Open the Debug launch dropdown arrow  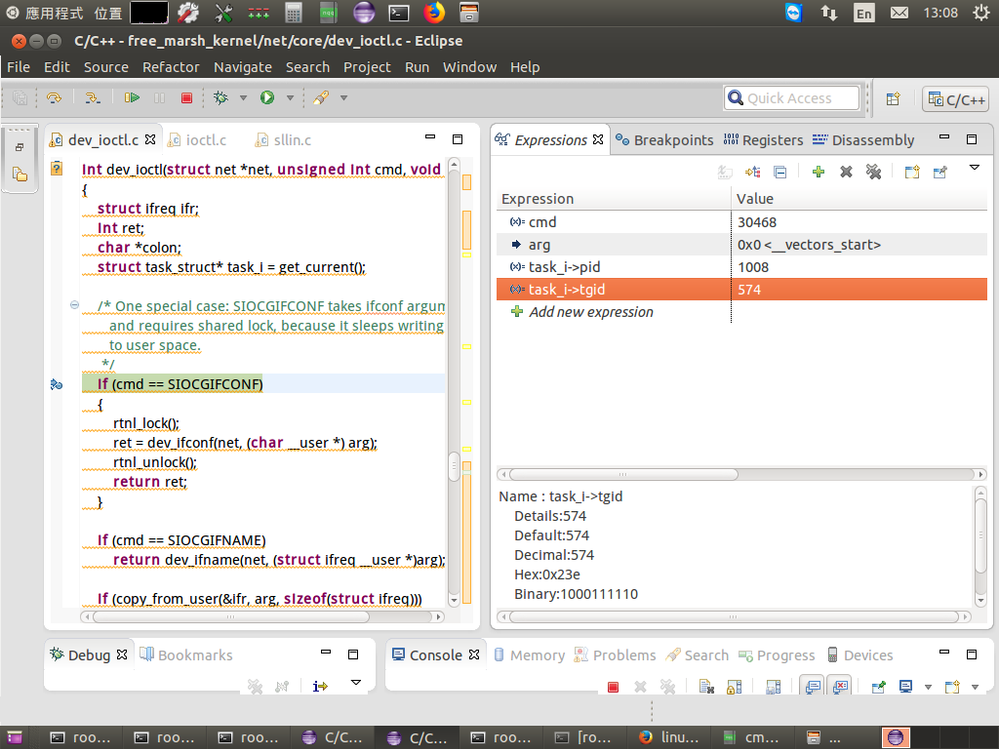[x=243, y=97]
